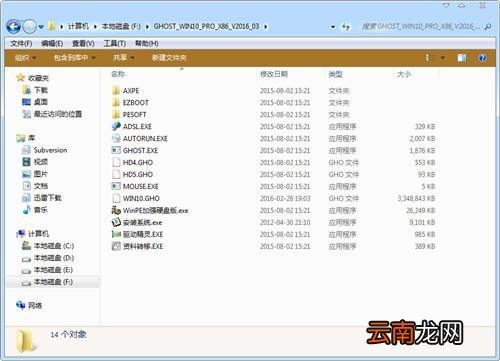Select the HD5.GHO file icon
The width and height of the screenshot is (500, 361).
pos(116,174)
